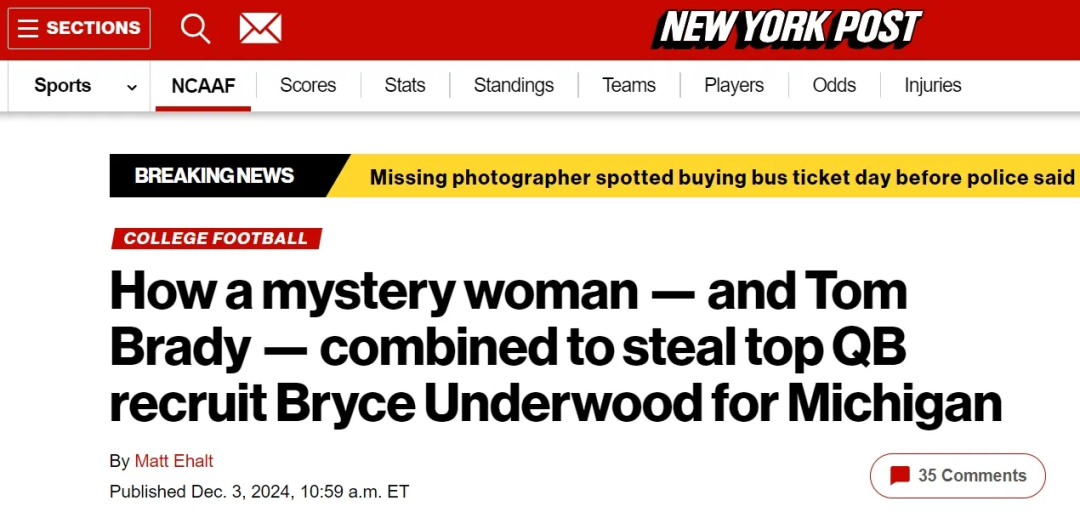The image size is (1080, 518).
Task: Select the Odds tab
Action: (834, 86)
